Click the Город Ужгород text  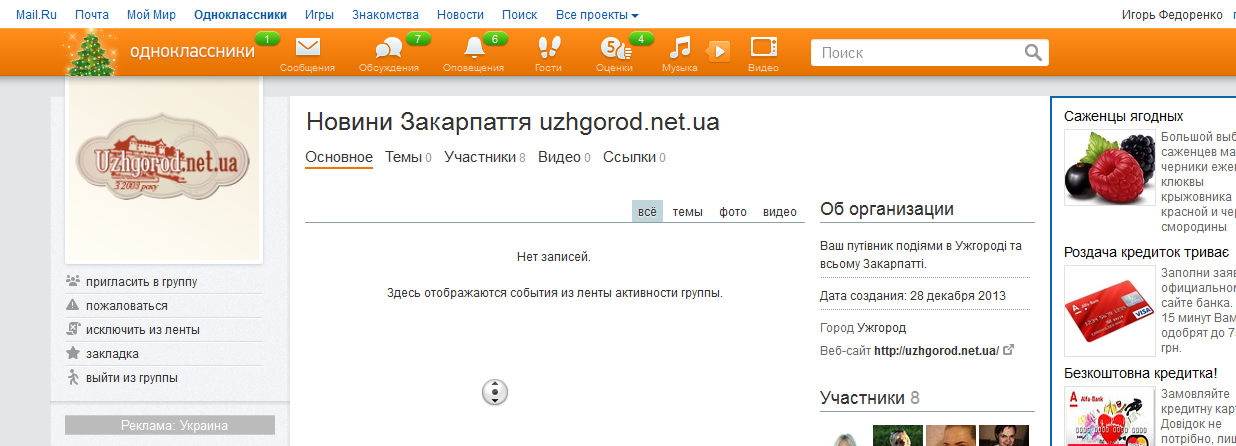[x=863, y=328]
